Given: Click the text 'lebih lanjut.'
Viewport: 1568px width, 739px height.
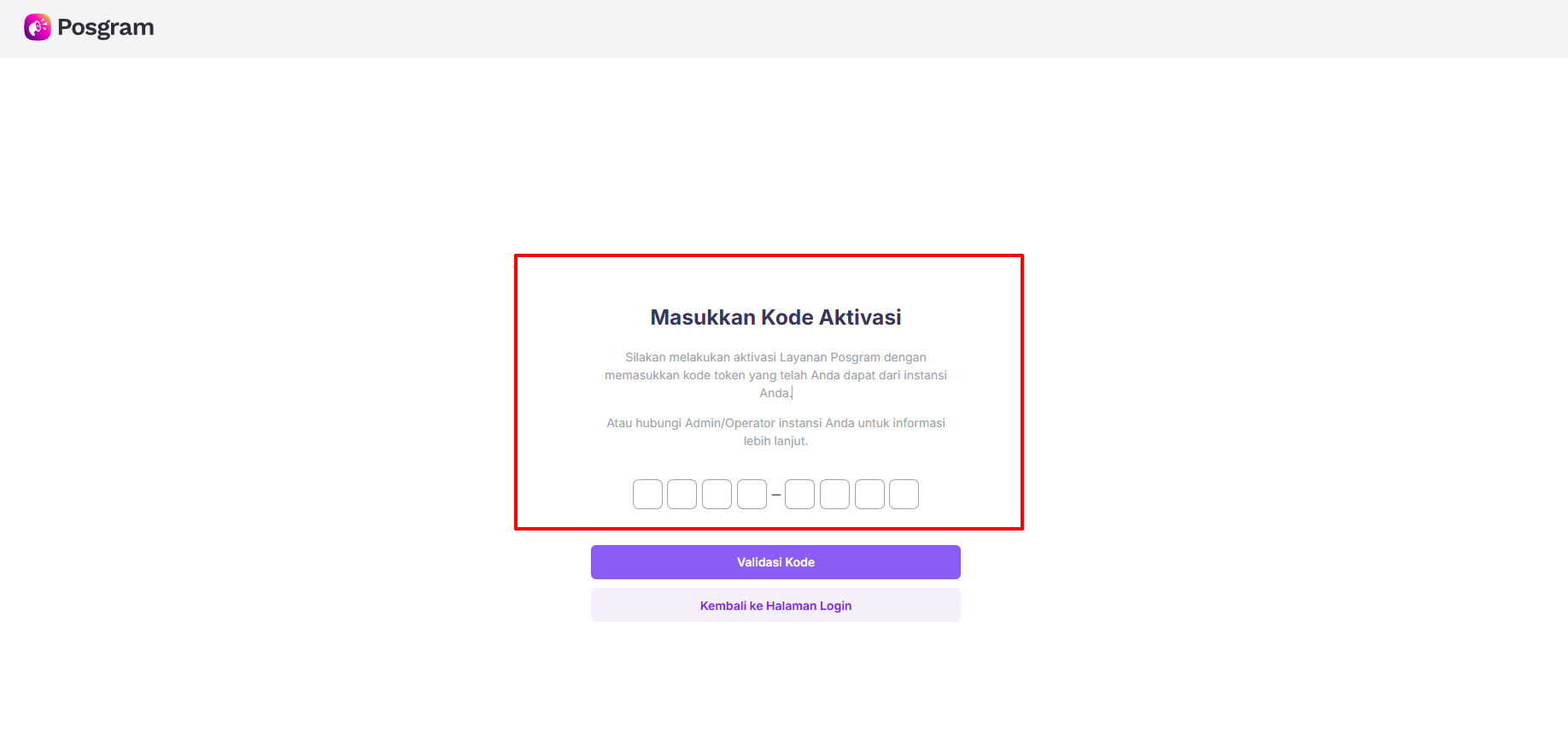Looking at the screenshot, I should (x=775, y=441).
